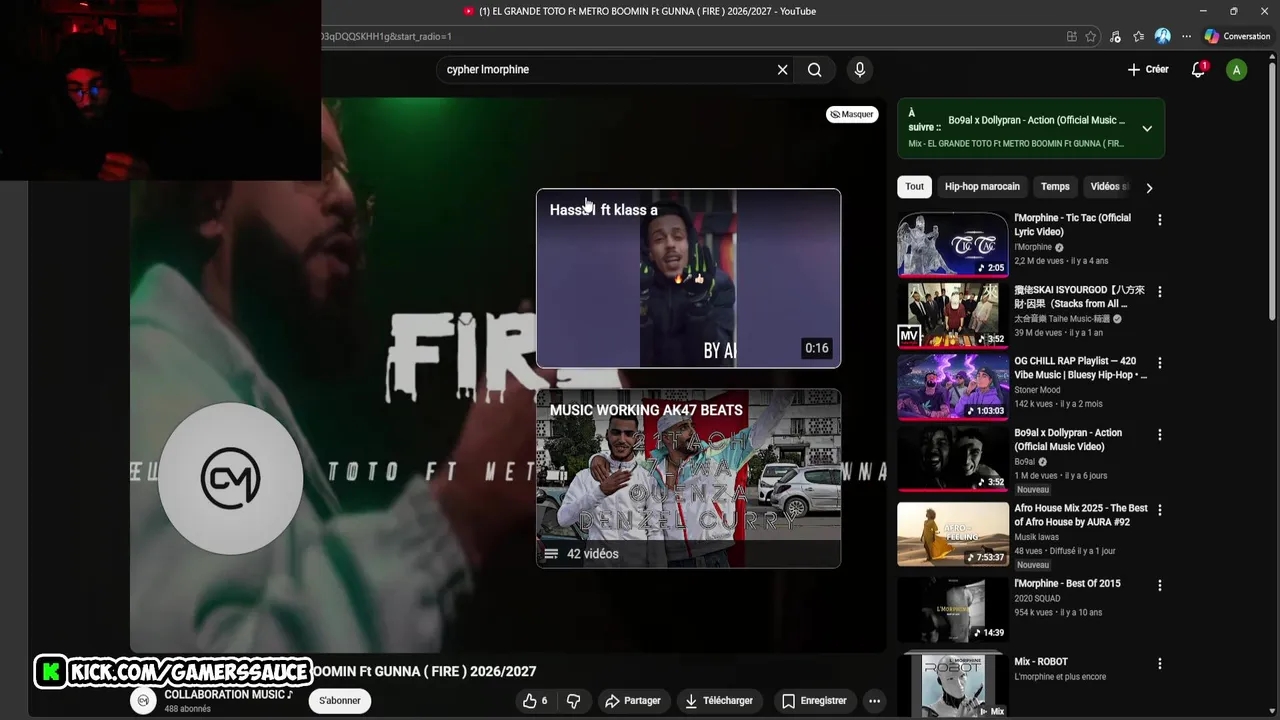Click the Afro House Mix 2025 video title
Screen dimensions: 1280x720
(x=1081, y=515)
